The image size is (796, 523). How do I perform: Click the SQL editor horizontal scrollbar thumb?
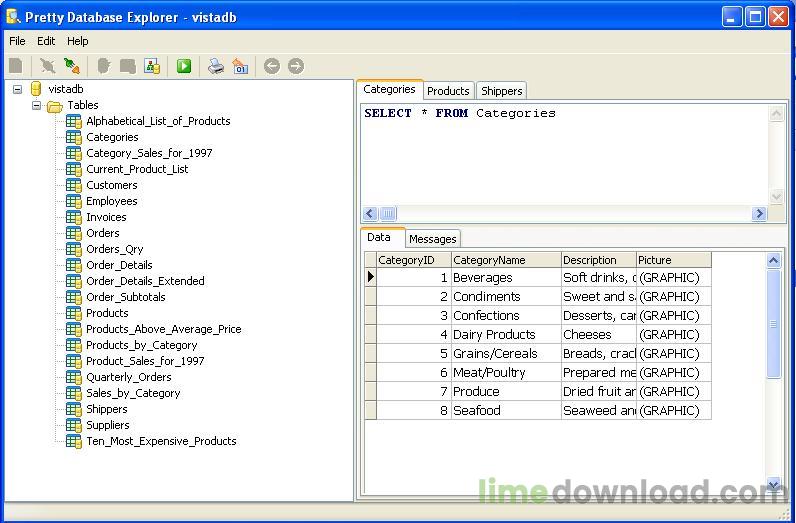tap(388, 213)
